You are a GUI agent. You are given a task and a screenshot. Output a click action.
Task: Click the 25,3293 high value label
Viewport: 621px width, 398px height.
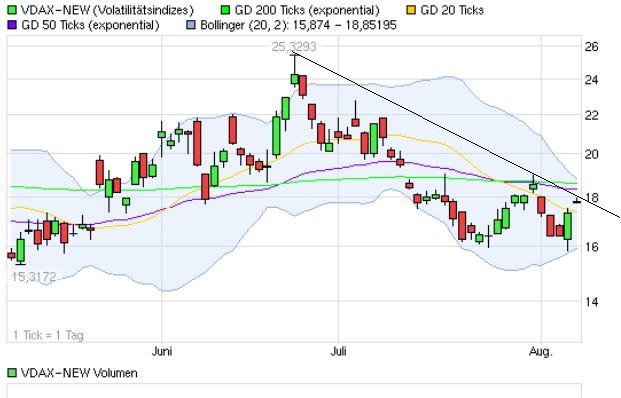(x=294, y=47)
